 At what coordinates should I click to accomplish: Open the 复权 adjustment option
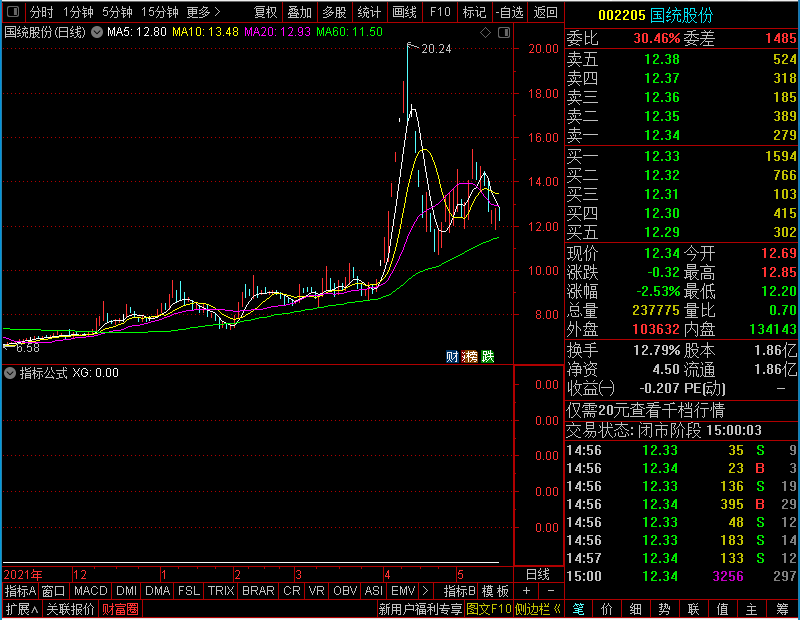tap(265, 12)
